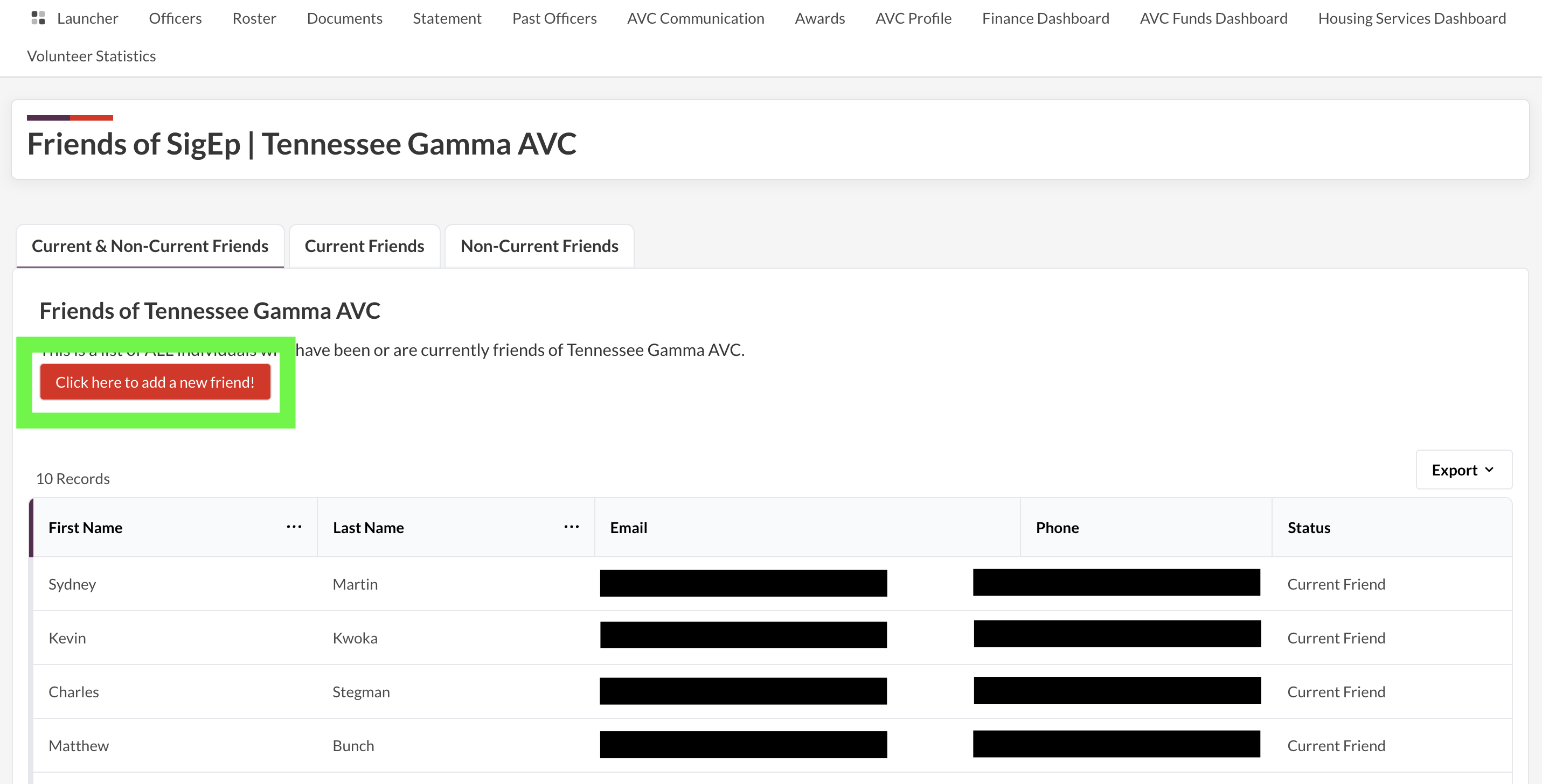The height and width of the screenshot is (784, 1542).
Task: Click here to add a new friend button
Action: [155, 382]
